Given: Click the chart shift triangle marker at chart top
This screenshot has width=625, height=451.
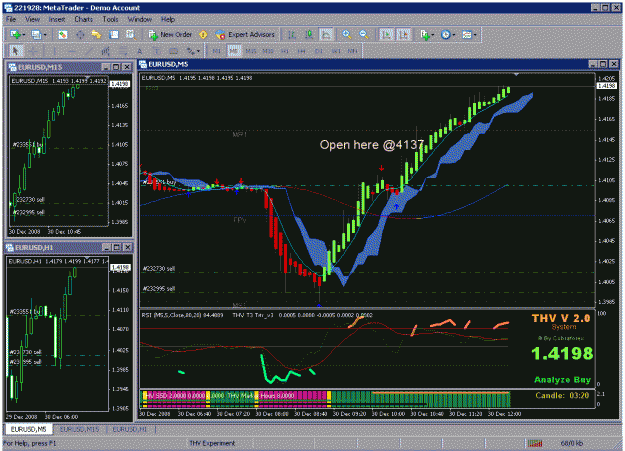Looking at the screenshot, I should 516,74.
